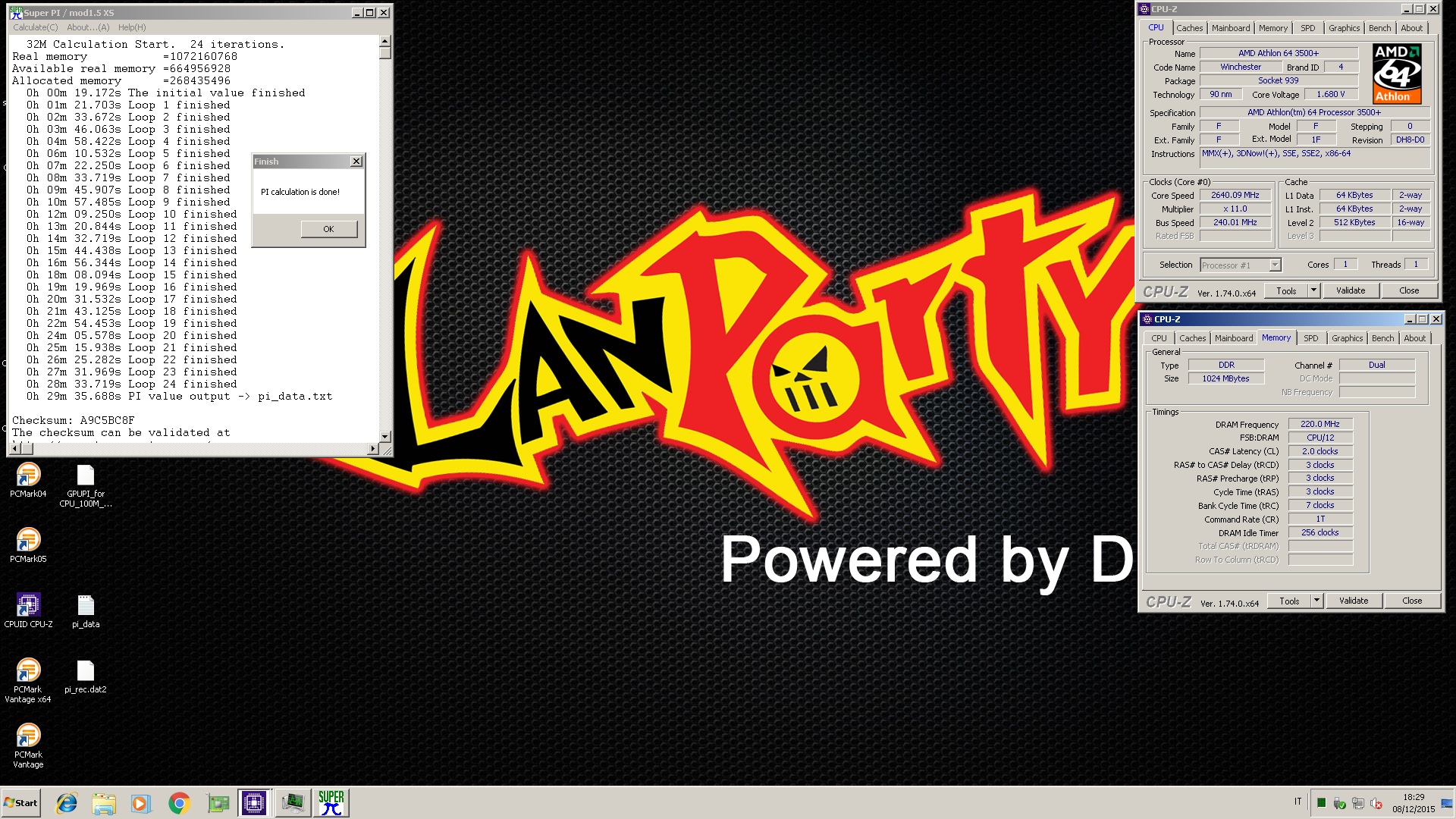Click the Core Speed 2640.09 MHz field

point(1235,195)
